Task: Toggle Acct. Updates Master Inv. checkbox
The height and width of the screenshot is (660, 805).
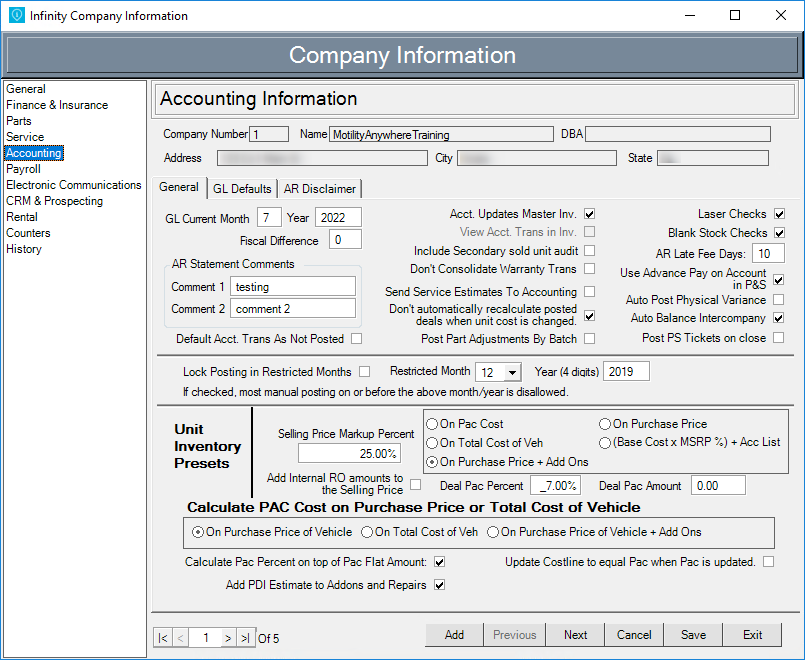Action: [589, 213]
